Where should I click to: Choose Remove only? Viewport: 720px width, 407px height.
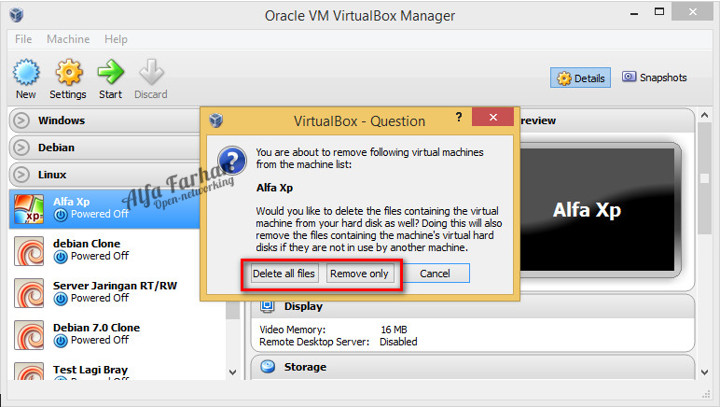[x=359, y=273]
